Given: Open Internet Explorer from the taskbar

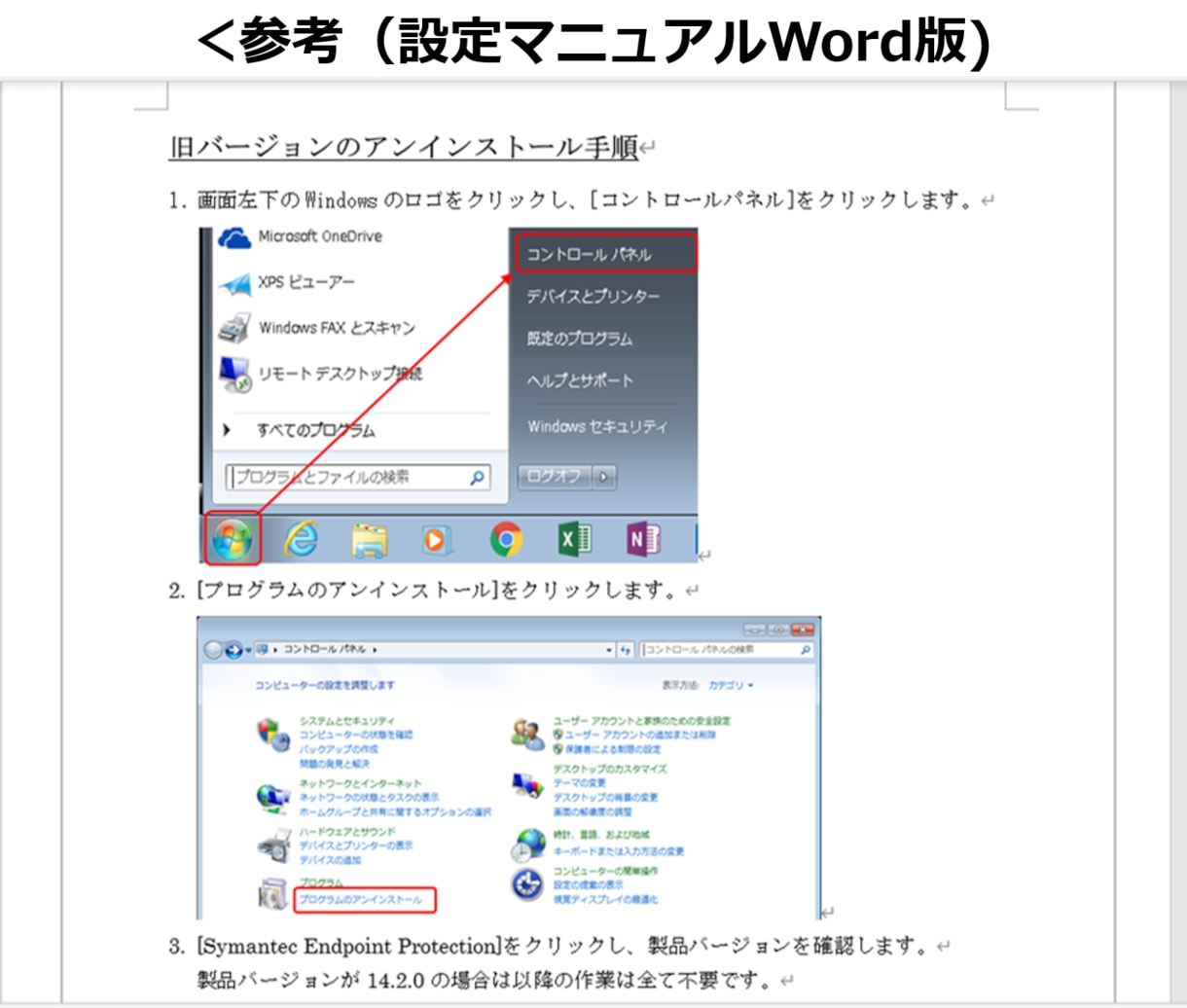Looking at the screenshot, I should tap(301, 538).
